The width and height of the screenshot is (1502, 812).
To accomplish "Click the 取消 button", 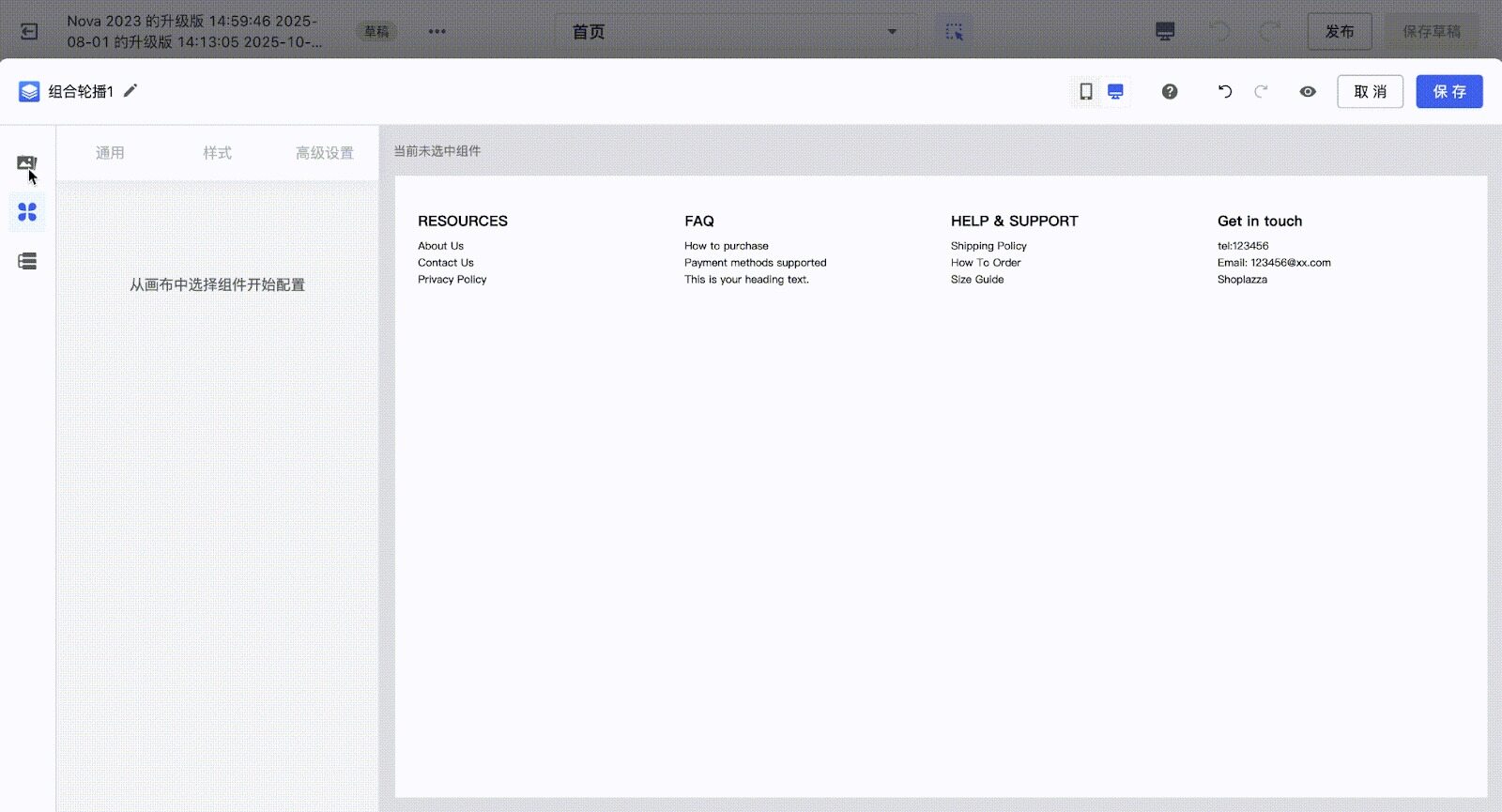I will (1370, 91).
